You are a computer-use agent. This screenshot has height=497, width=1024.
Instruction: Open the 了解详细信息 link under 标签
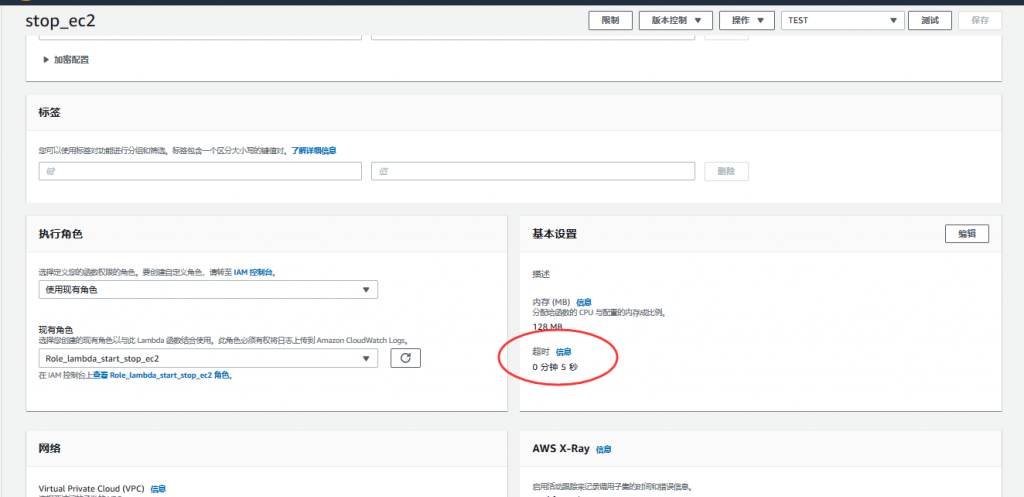pos(313,150)
